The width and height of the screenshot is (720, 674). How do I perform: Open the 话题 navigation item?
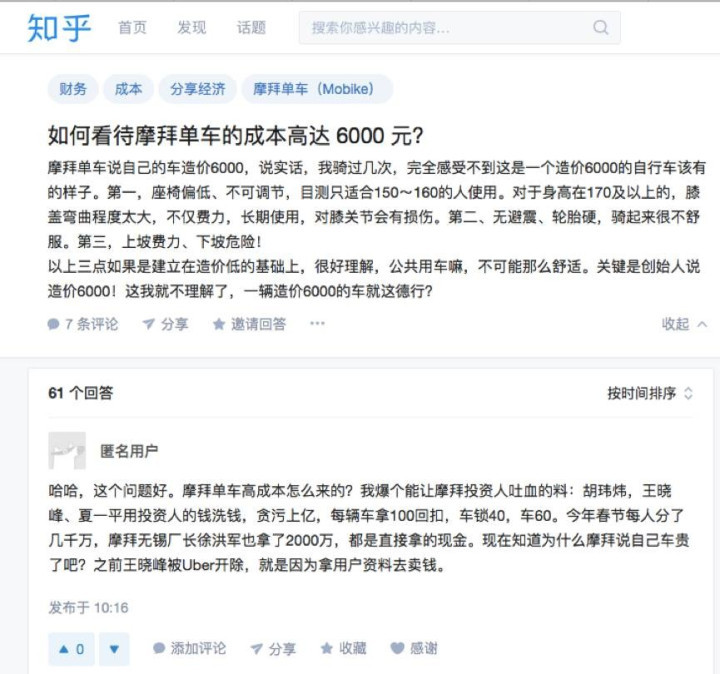coord(251,28)
